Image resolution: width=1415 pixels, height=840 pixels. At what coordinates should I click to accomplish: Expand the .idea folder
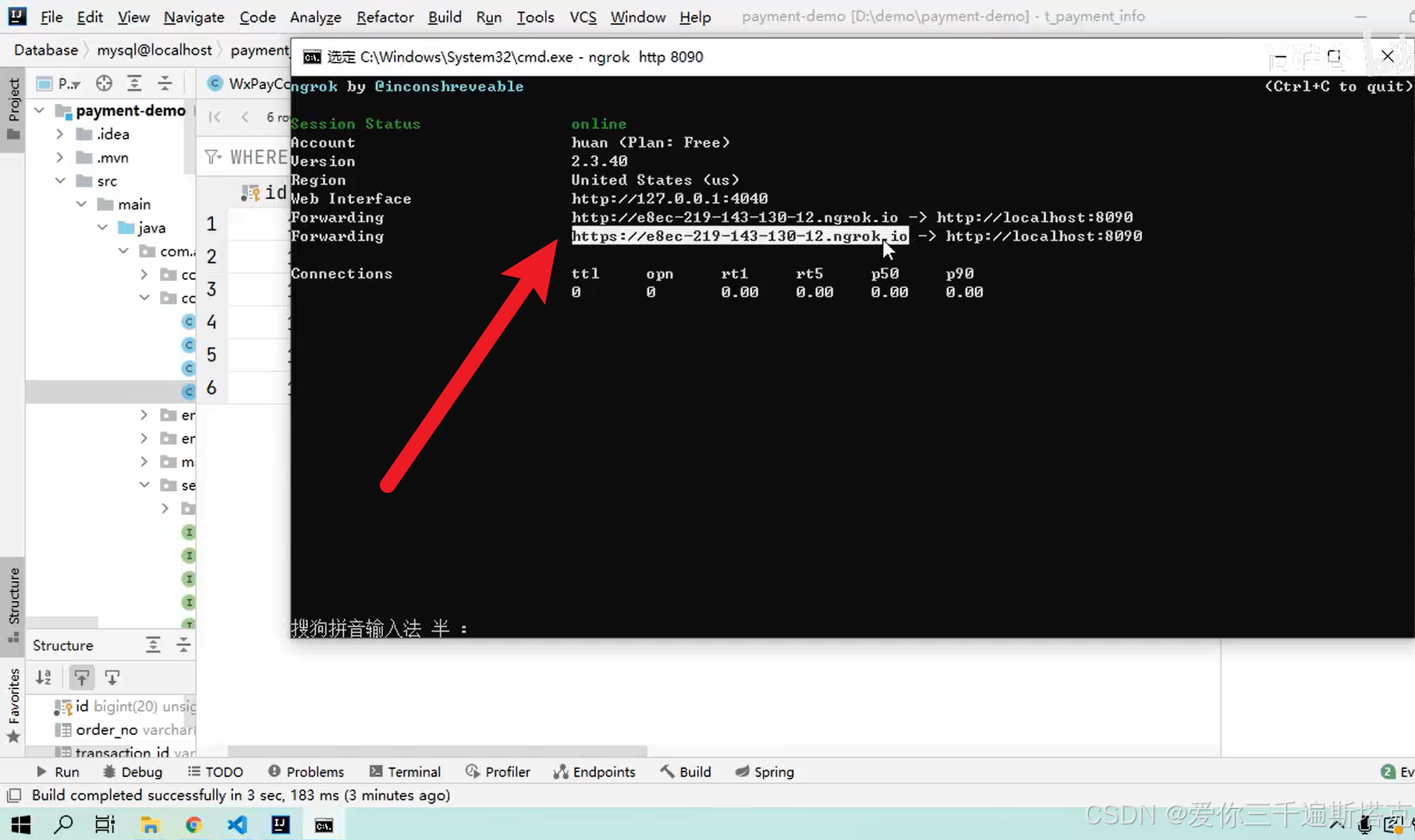coord(60,134)
